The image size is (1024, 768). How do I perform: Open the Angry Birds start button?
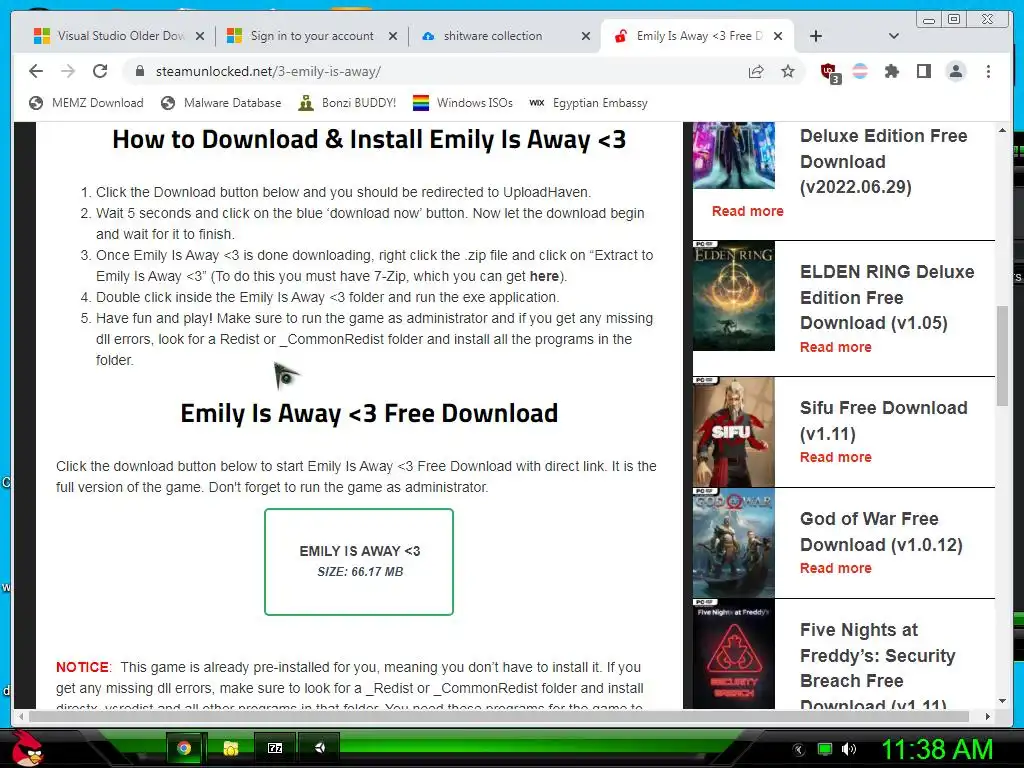click(27, 748)
